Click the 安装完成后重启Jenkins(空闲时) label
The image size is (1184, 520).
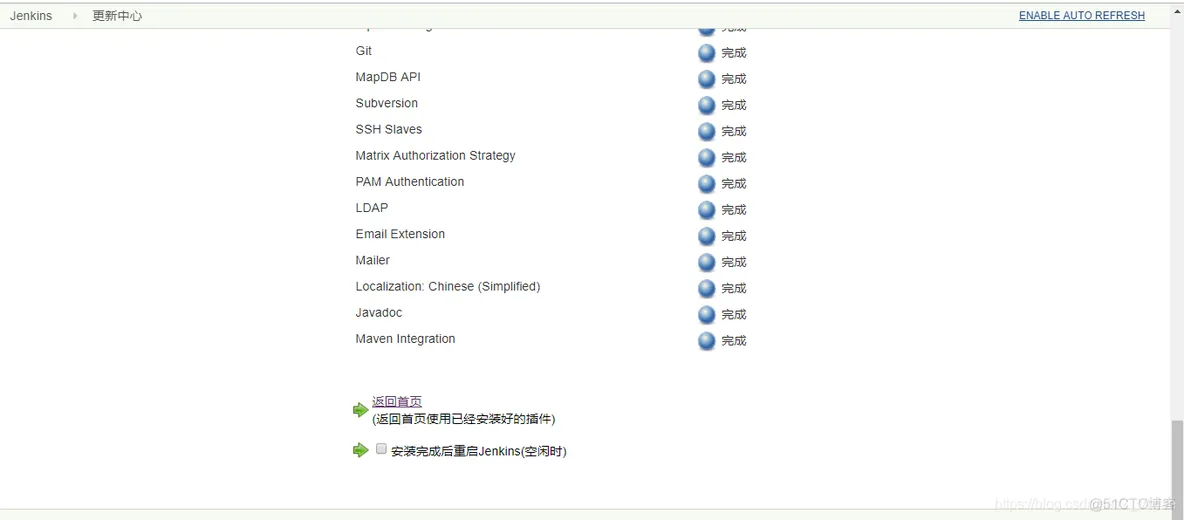point(479,451)
